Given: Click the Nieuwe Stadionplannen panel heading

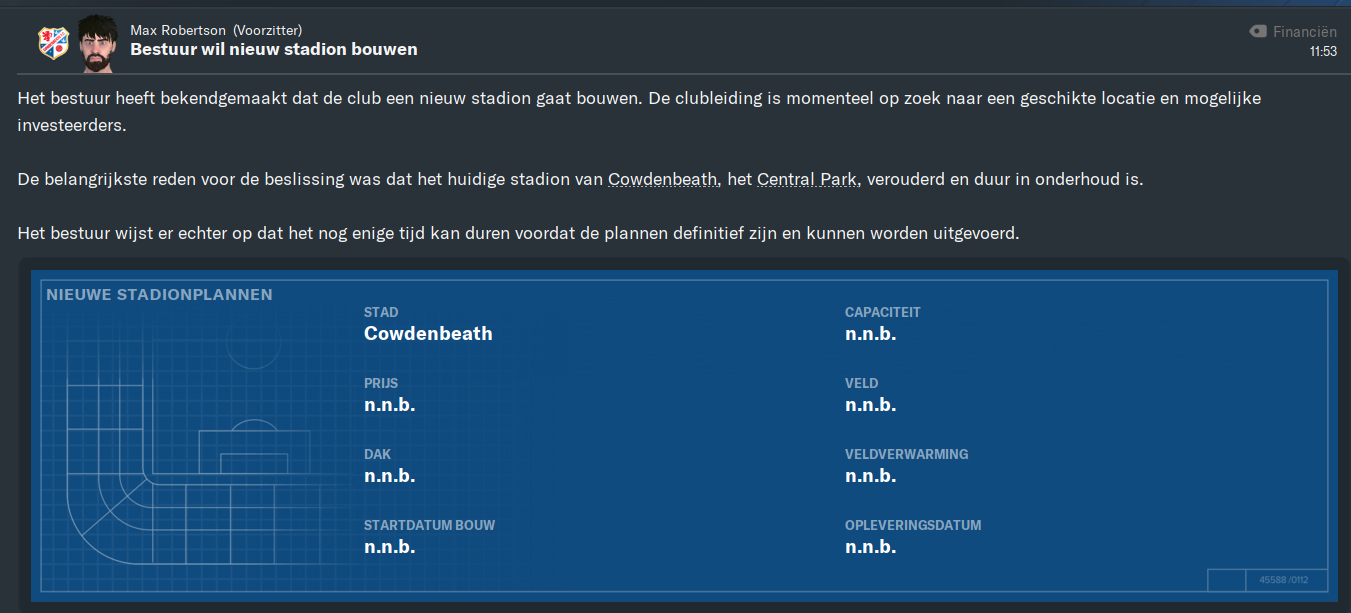Looking at the screenshot, I should [159, 295].
